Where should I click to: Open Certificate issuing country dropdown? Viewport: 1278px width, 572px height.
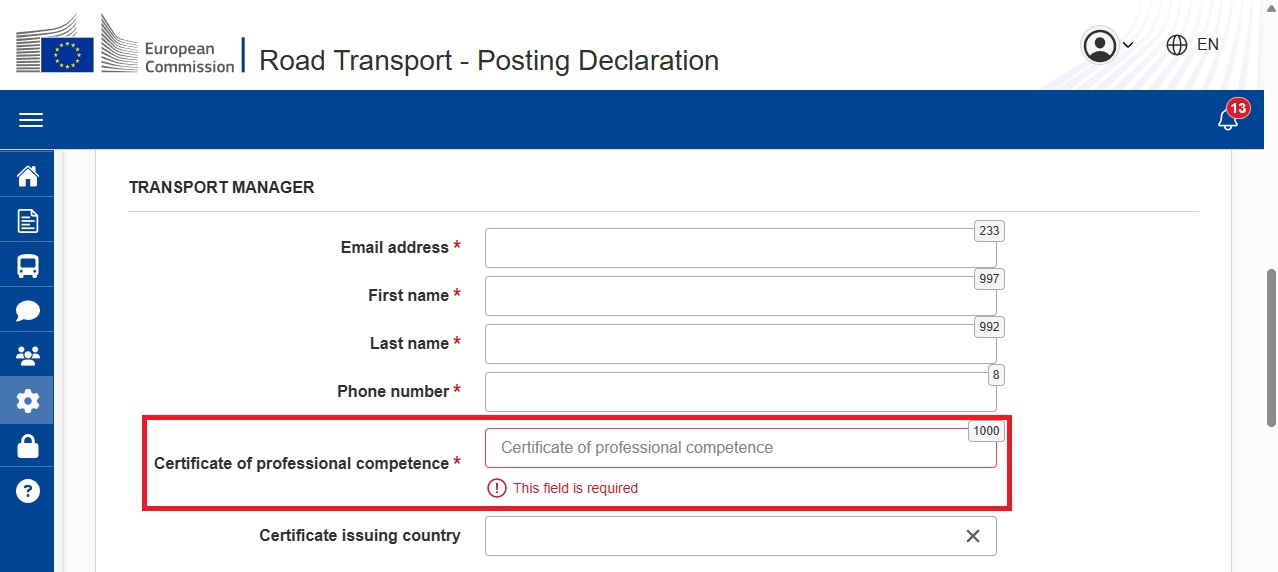720,536
